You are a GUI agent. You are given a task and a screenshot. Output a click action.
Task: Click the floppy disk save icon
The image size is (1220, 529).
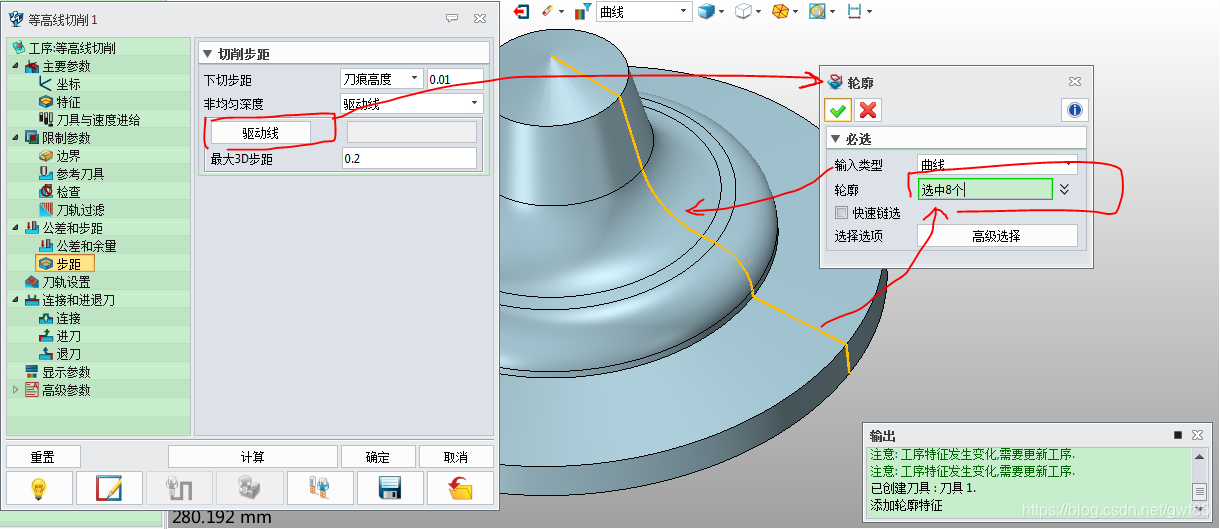(x=390, y=488)
